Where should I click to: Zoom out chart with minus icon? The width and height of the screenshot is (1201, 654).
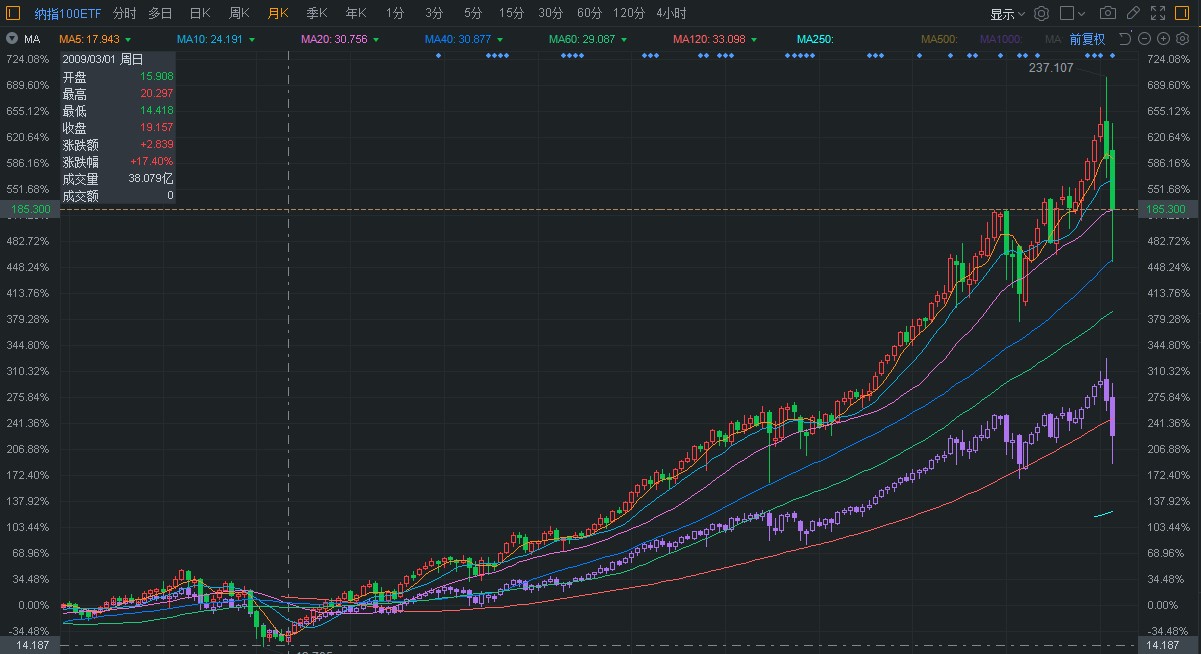pos(1144,39)
